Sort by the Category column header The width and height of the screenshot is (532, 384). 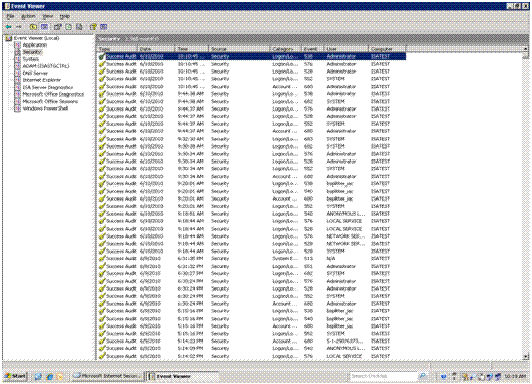286,49
